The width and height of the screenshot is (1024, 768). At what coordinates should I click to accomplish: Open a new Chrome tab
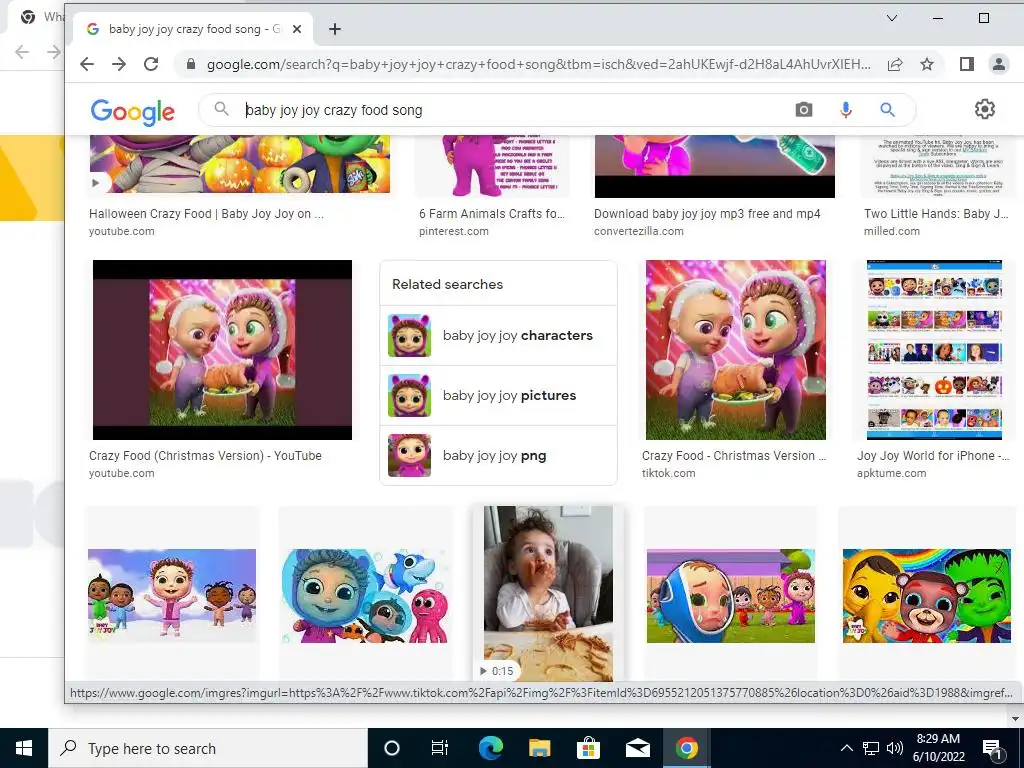pyautogui.click(x=334, y=29)
